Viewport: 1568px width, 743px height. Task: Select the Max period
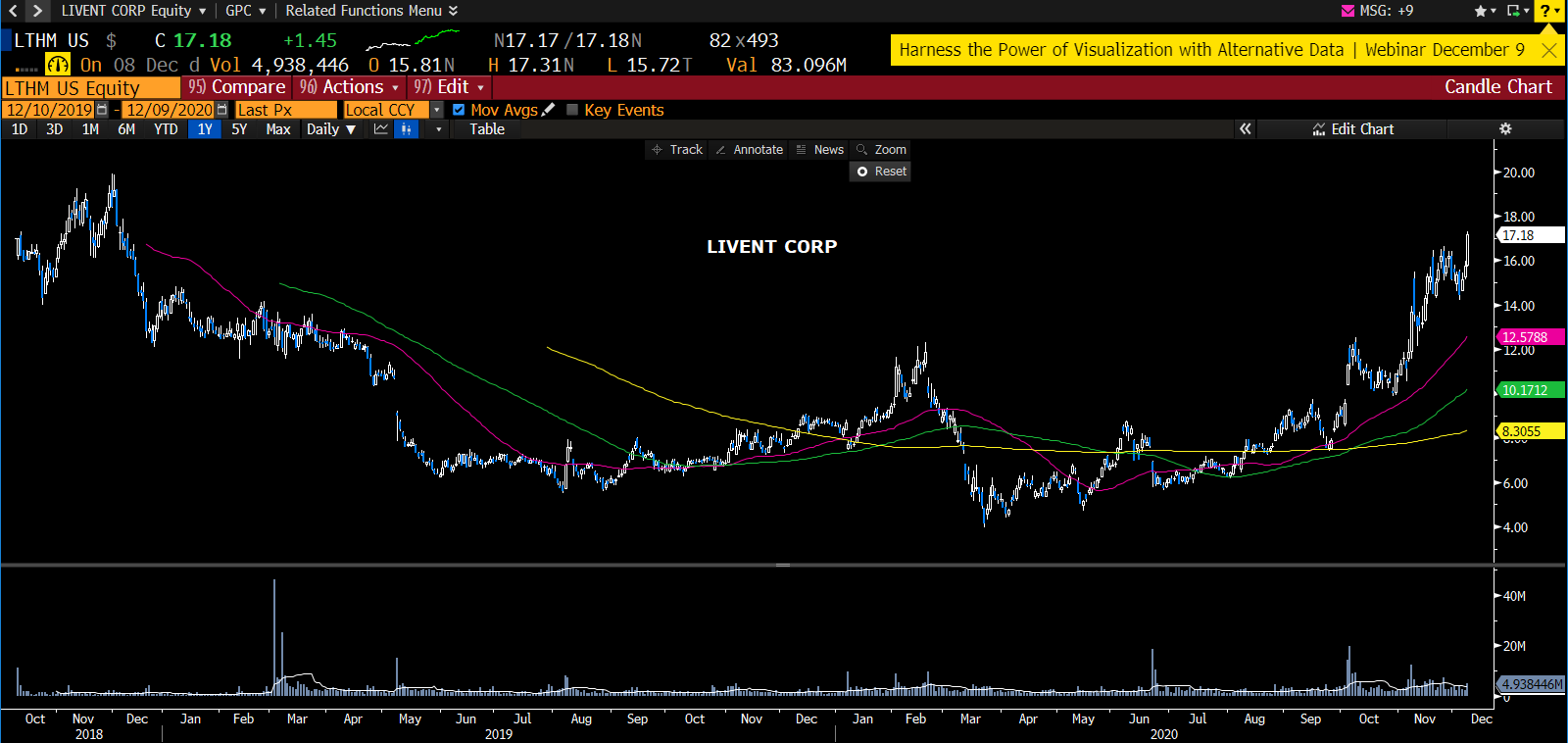click(278, 129)
